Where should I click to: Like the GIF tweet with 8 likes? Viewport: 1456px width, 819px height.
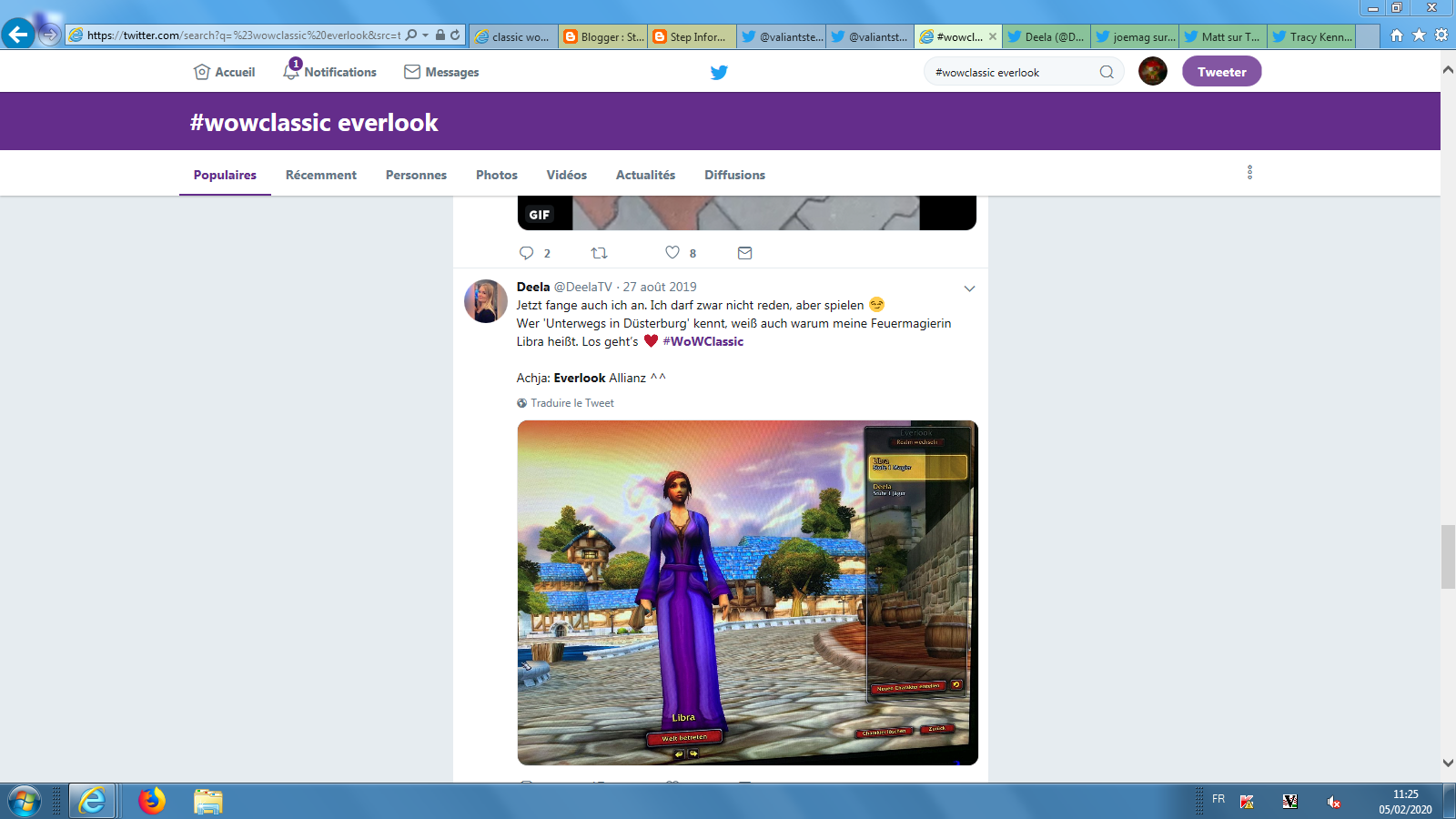pyautogui.click(x=681, y=253)
